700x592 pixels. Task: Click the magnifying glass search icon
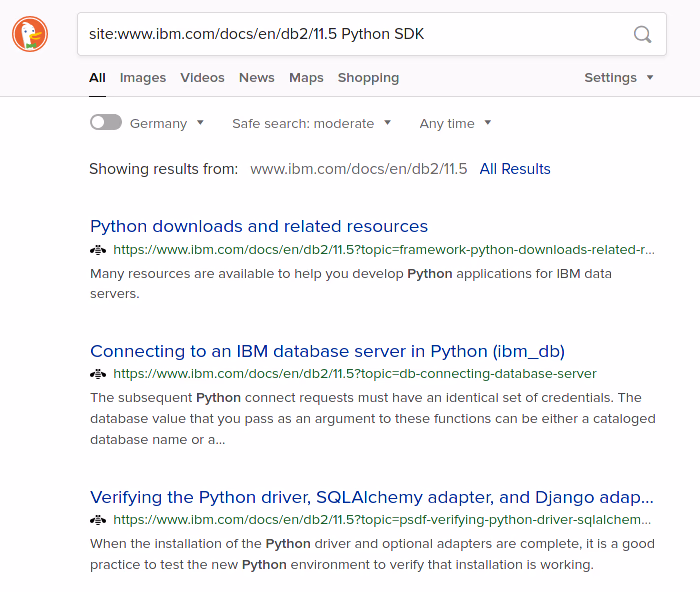tap(643, 35)
